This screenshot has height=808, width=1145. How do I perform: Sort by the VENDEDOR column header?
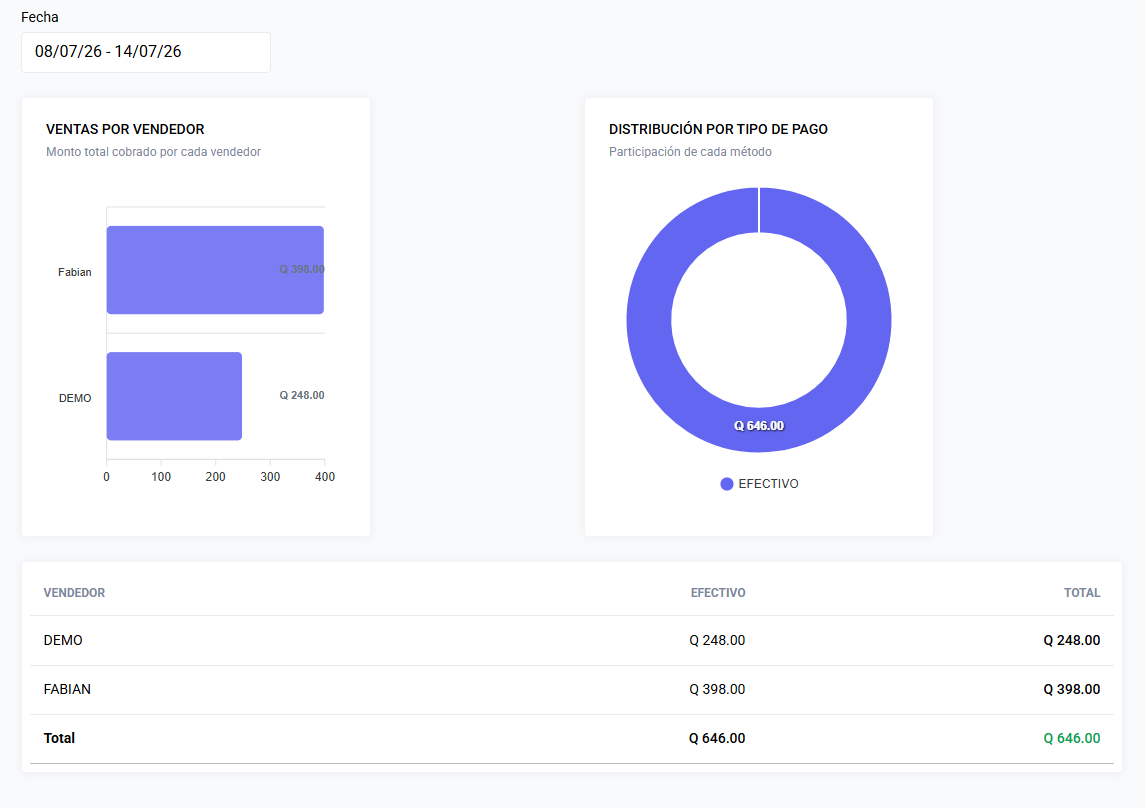pos(74,593)
